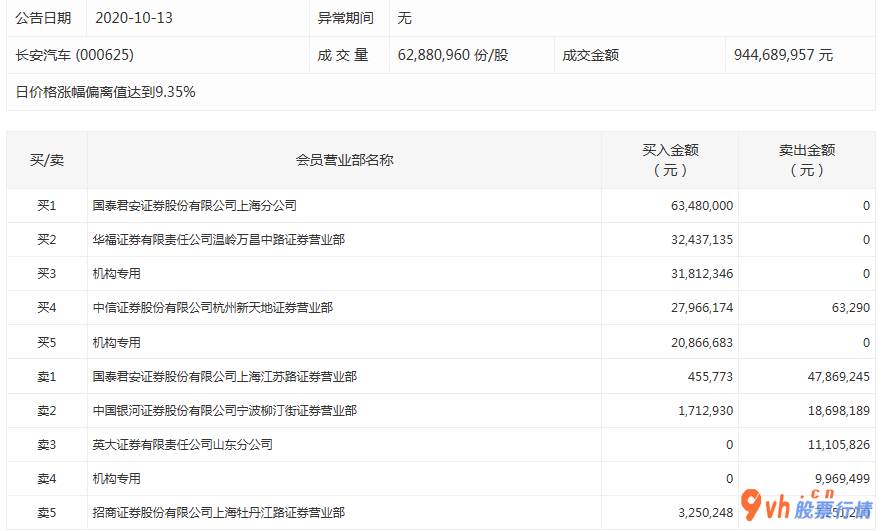This screenshot has width=883, height=531.
Task: Select the 买3 row label
Action: 47,274
